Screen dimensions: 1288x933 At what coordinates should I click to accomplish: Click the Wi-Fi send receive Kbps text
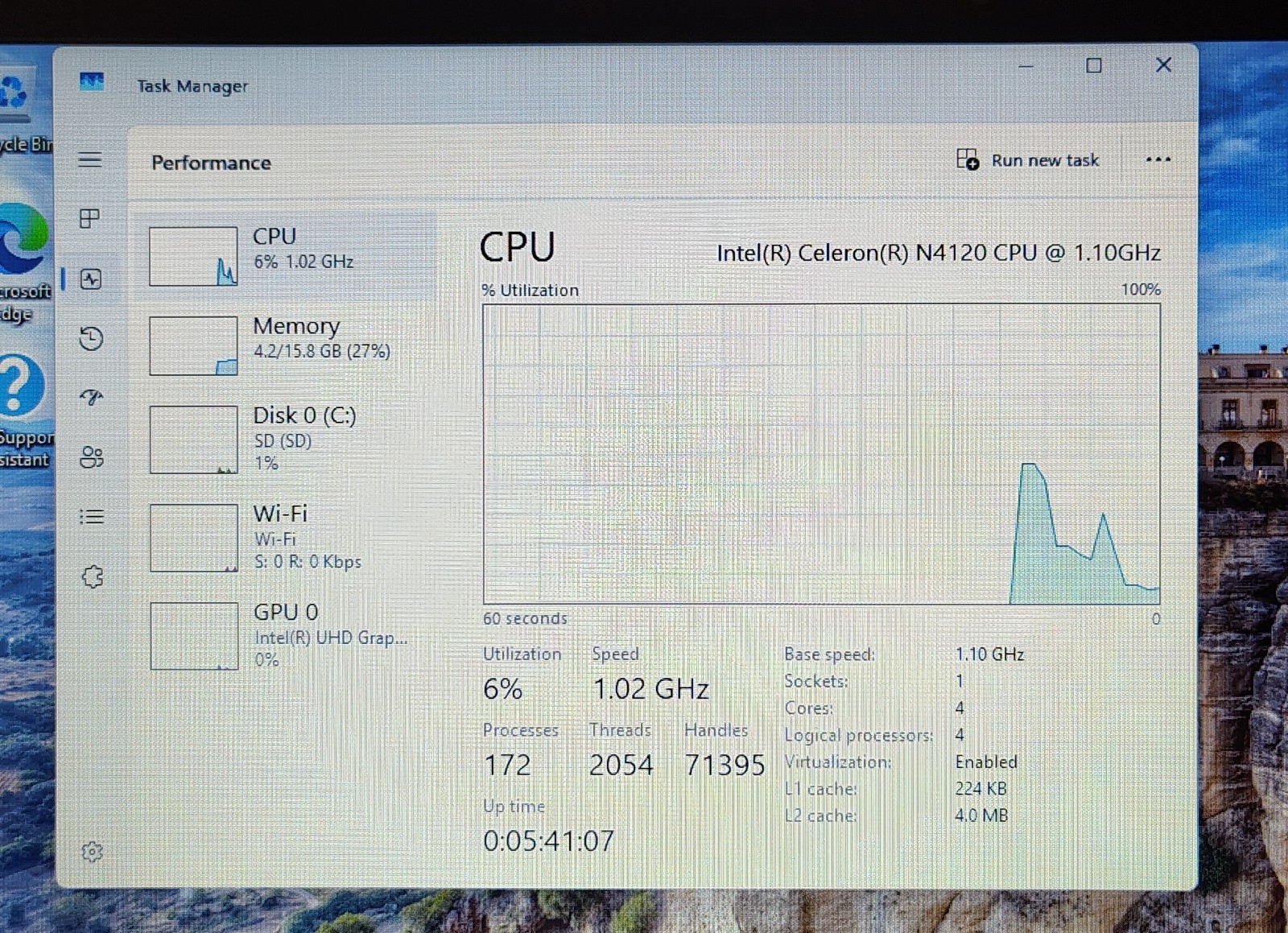coord(308,562)
